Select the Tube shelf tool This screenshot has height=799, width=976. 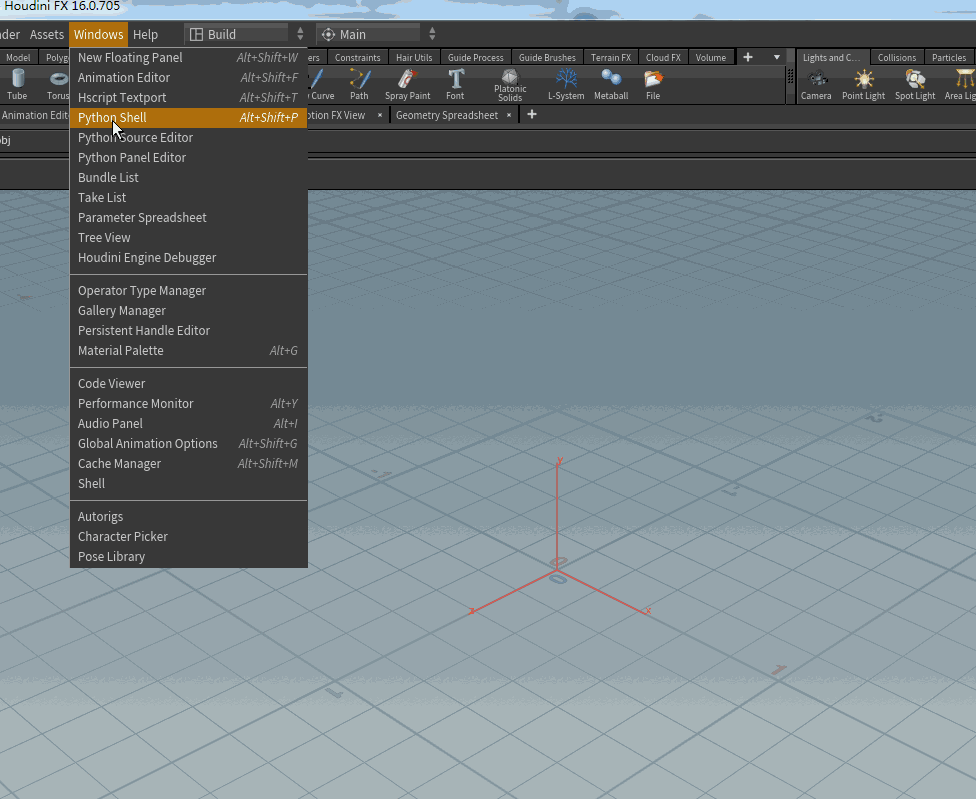point(17,84)
